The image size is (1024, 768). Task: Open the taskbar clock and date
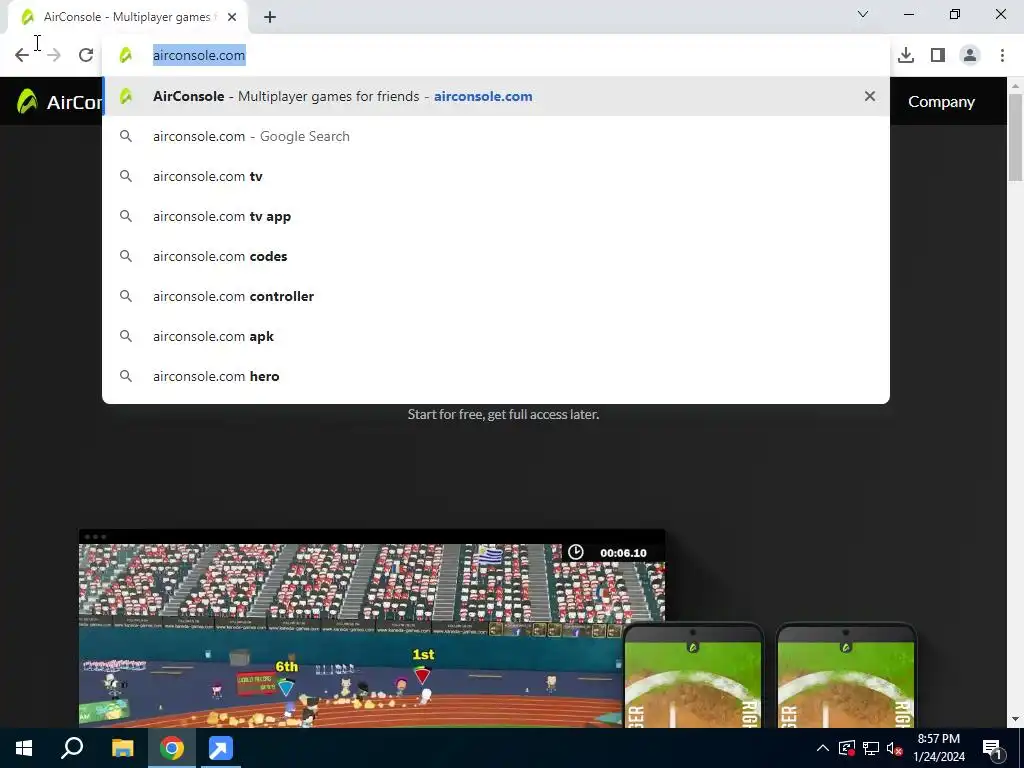938,748
